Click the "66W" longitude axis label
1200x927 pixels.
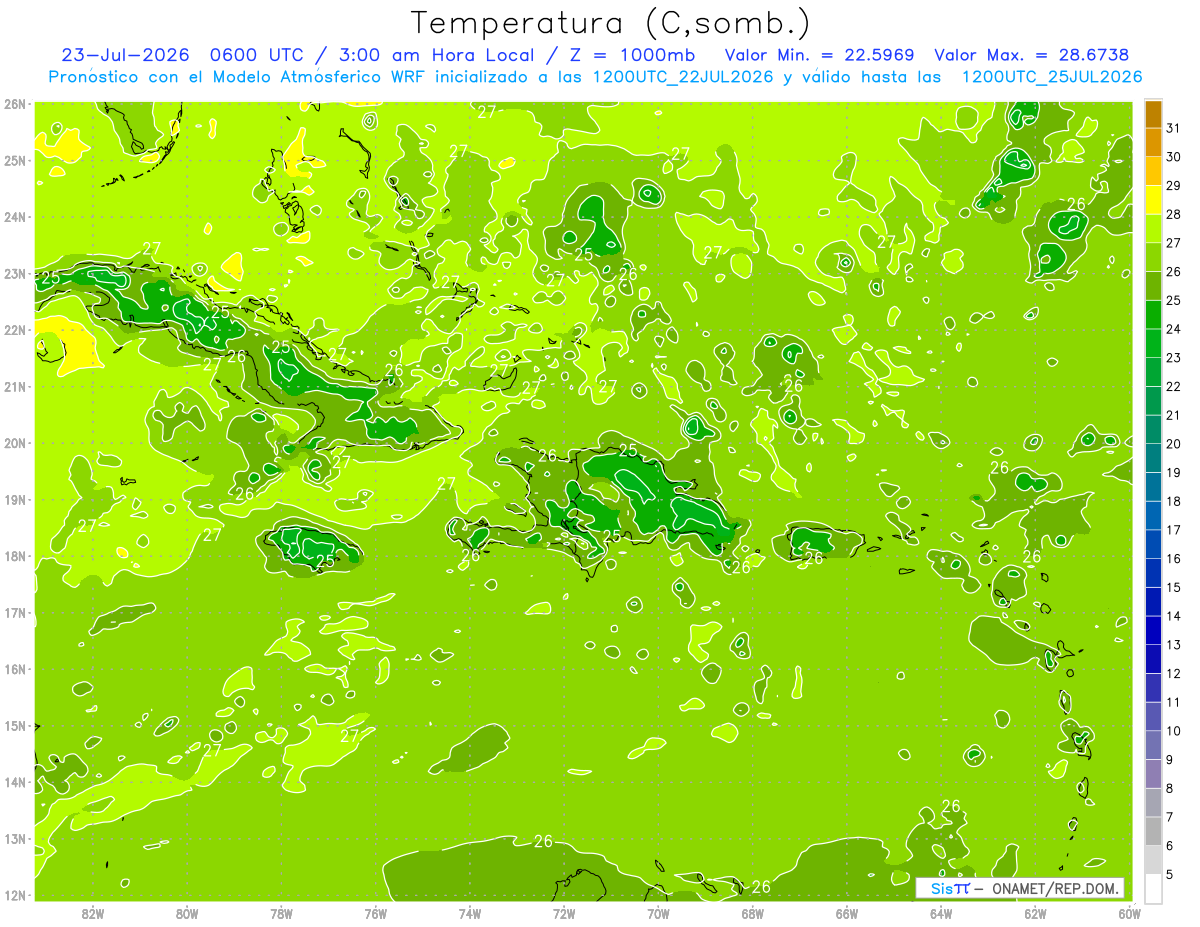point(847,912)
